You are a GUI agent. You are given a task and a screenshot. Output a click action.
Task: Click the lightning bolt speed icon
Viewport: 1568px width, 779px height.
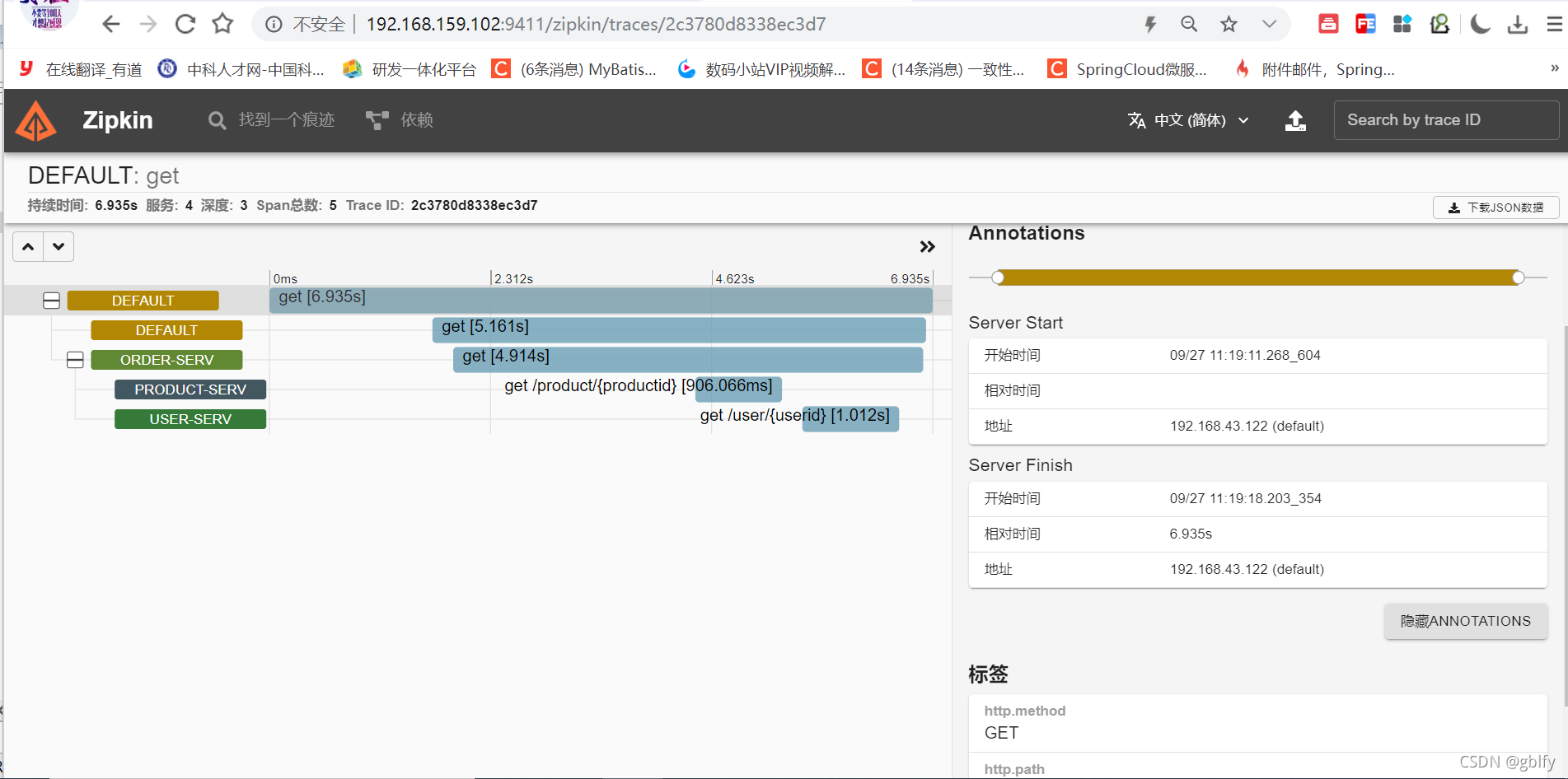point(1150,25)
